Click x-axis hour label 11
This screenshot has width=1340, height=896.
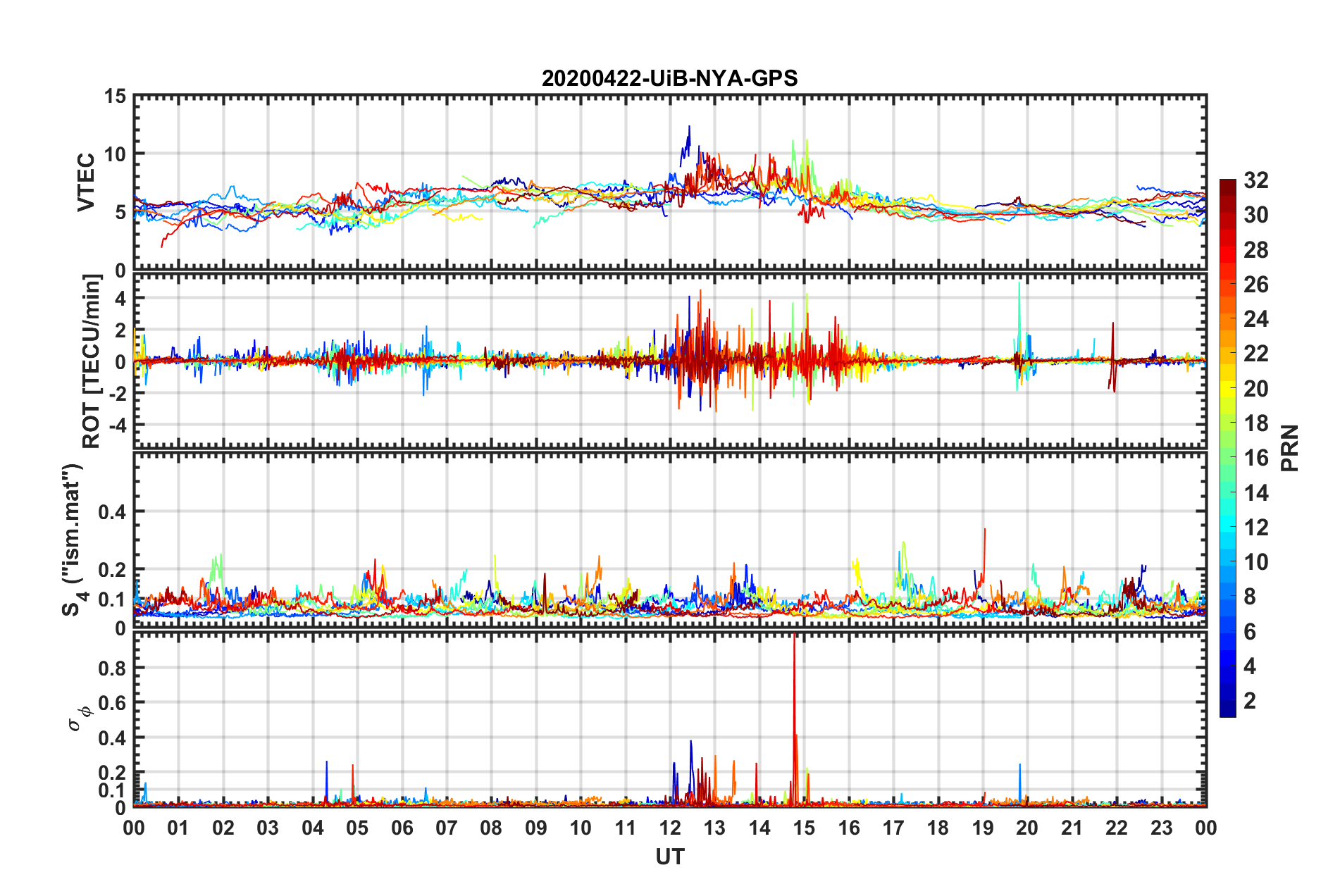click(x=626, y=828)
